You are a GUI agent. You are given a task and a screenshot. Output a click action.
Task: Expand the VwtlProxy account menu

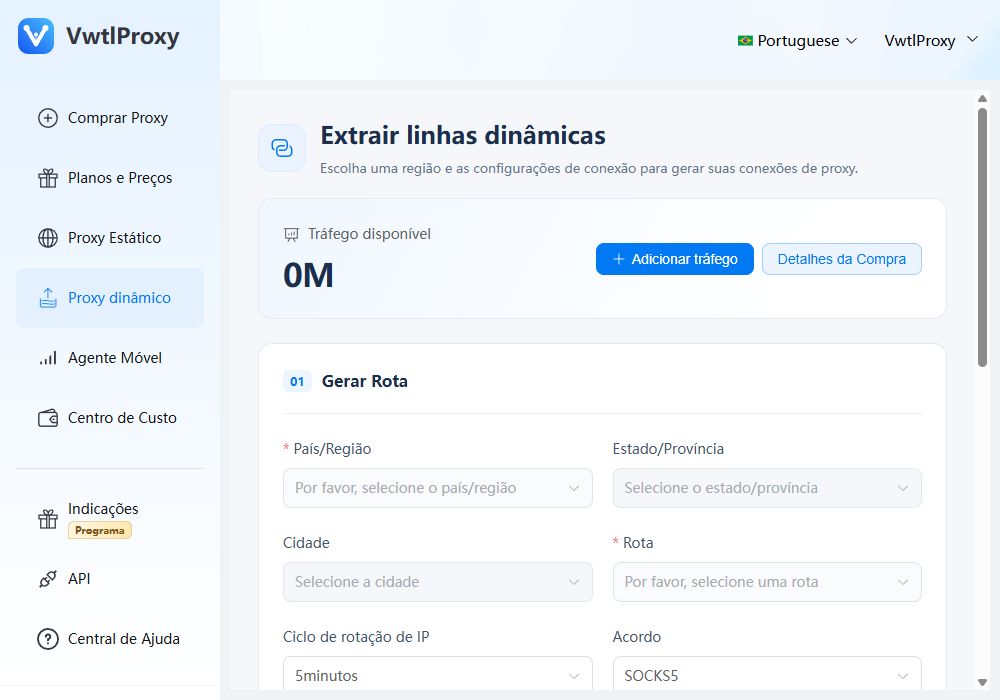(x=931, y=41)
